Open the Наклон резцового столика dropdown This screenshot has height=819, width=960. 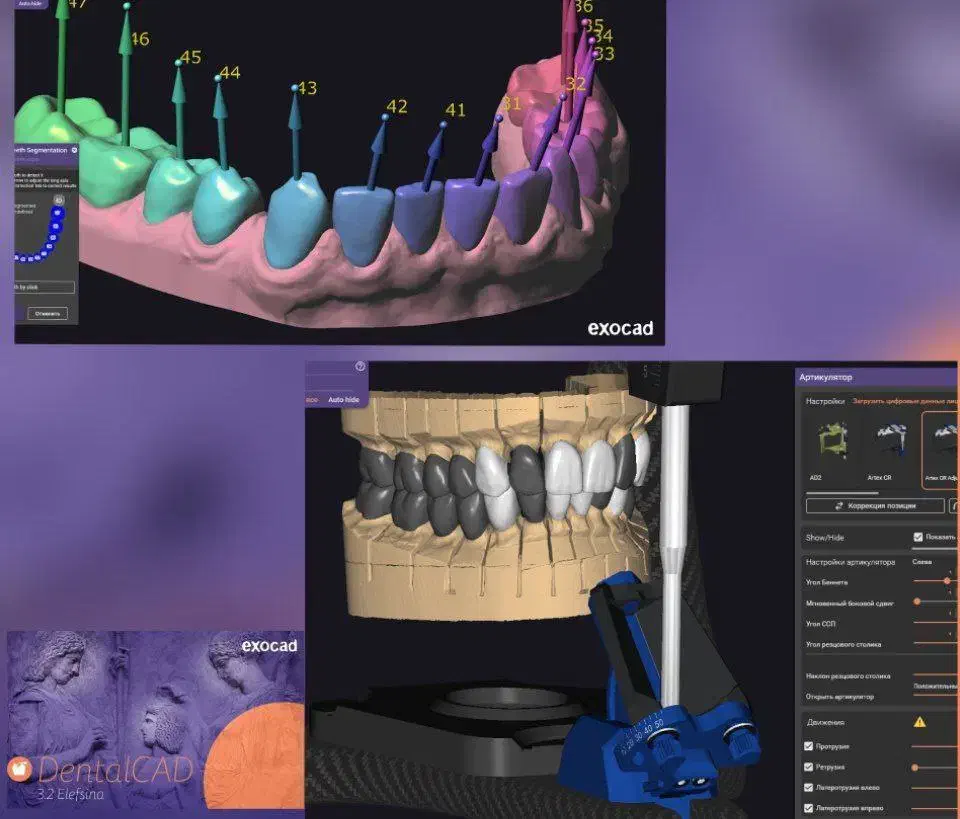point(934,686)
